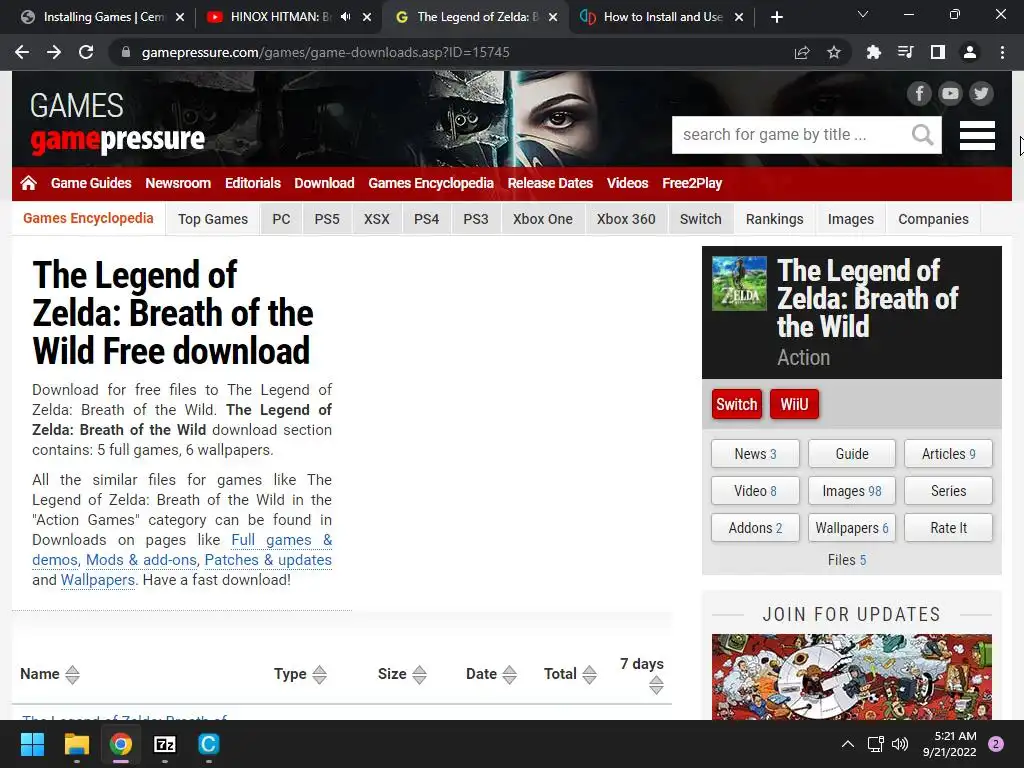The width and height of the screenshot is (1024, 768).
Task: Click the browser forward arrow
Action: coord(54,52)
